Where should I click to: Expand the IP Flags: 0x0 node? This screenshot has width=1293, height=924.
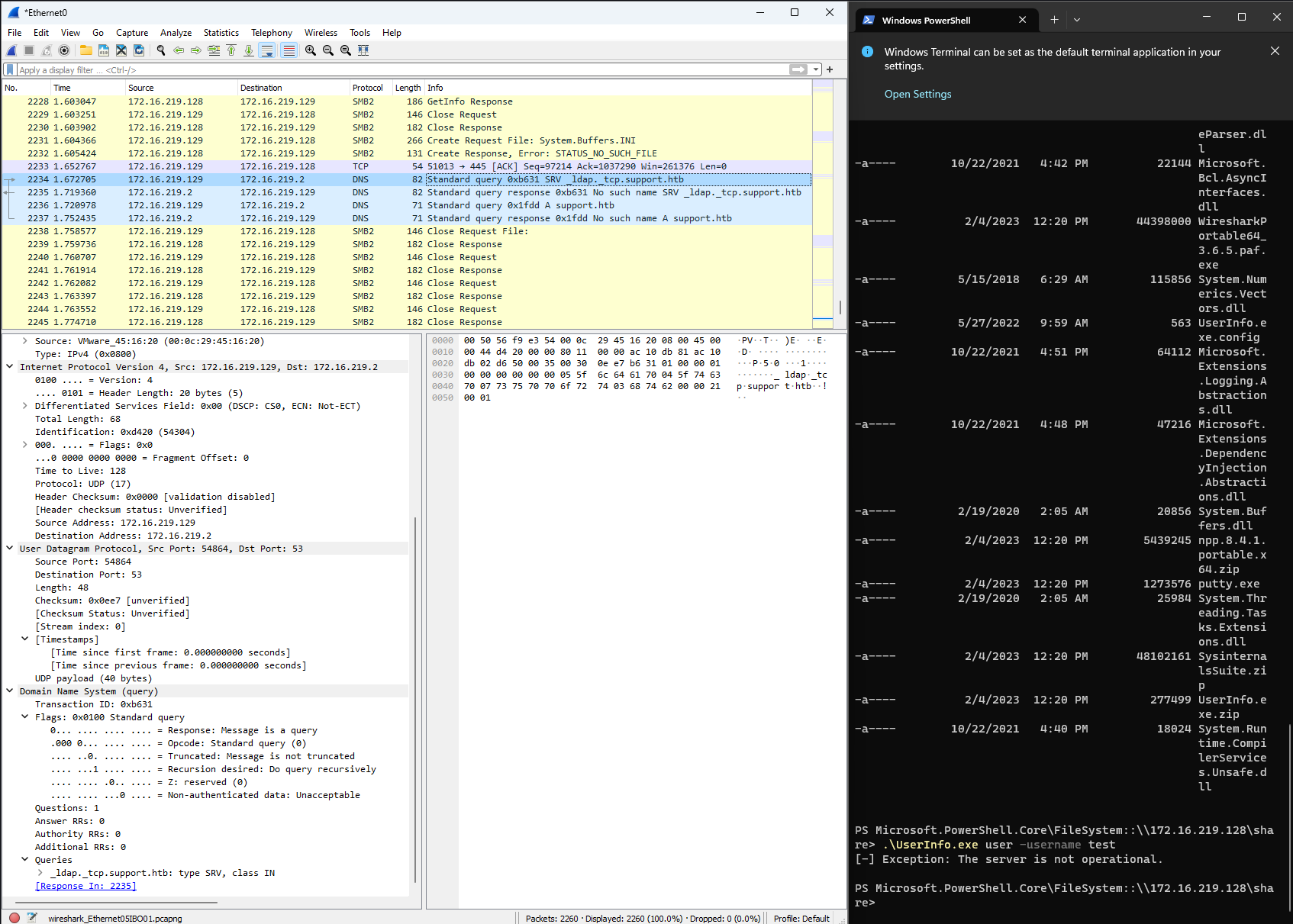coord(25,445)
